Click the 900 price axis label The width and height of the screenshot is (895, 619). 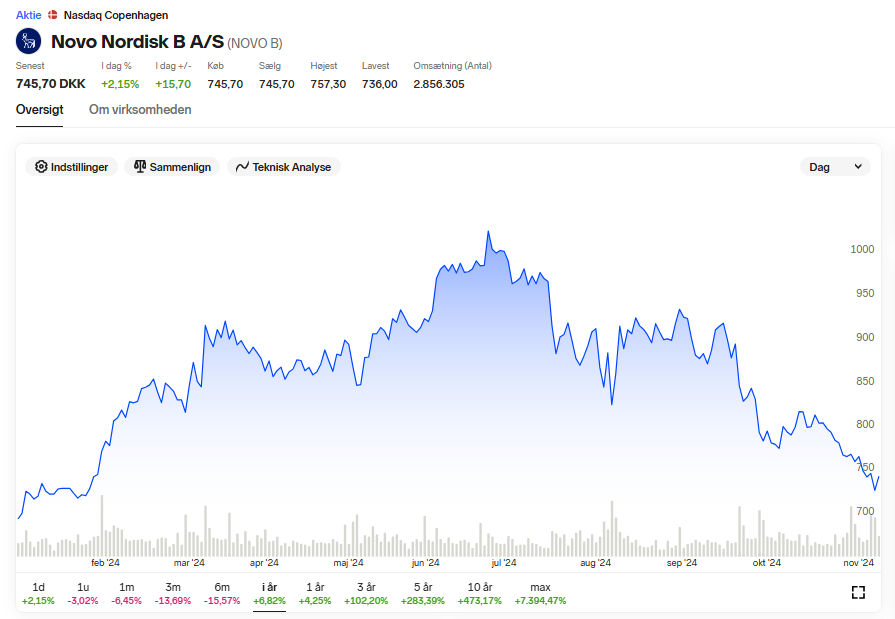(865, 337)
